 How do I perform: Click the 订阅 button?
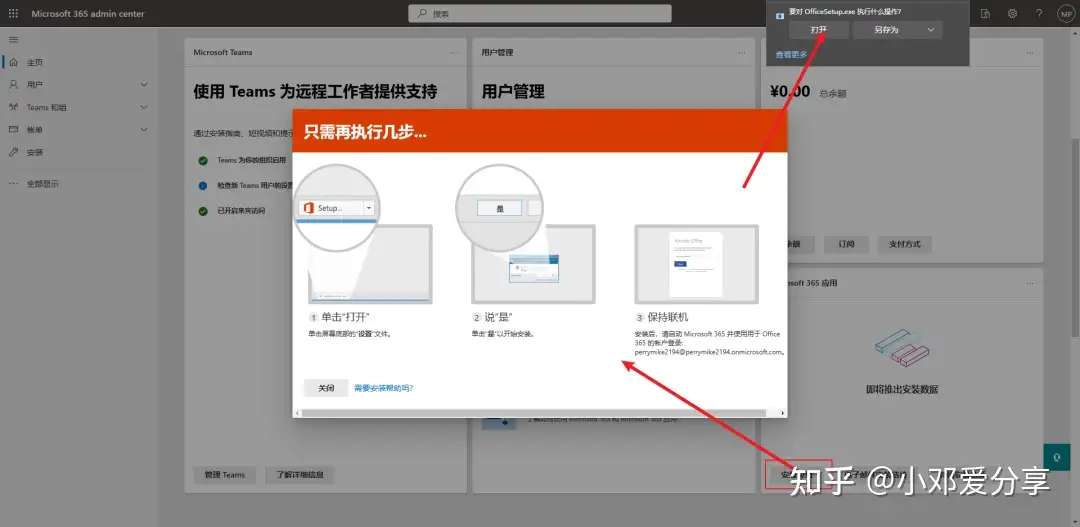847,244
